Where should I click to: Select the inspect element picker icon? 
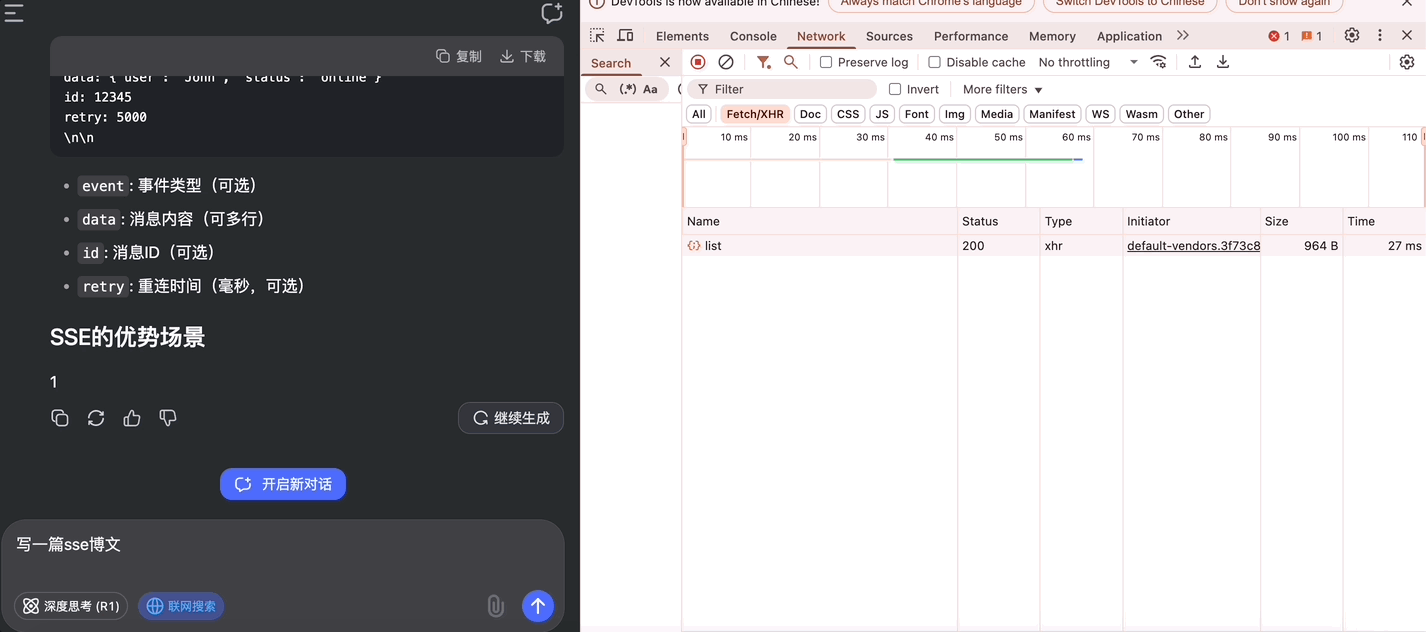coord(597,35)
